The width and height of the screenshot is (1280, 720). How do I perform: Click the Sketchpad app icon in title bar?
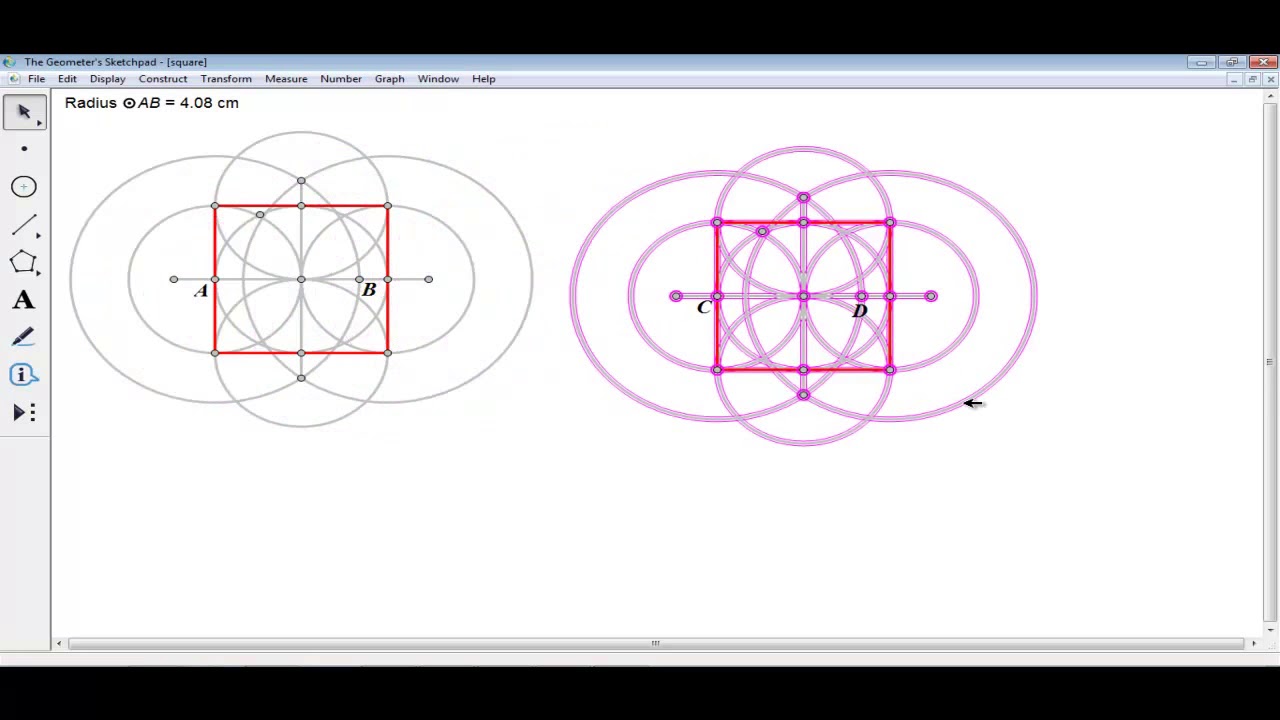pos(10,62)
